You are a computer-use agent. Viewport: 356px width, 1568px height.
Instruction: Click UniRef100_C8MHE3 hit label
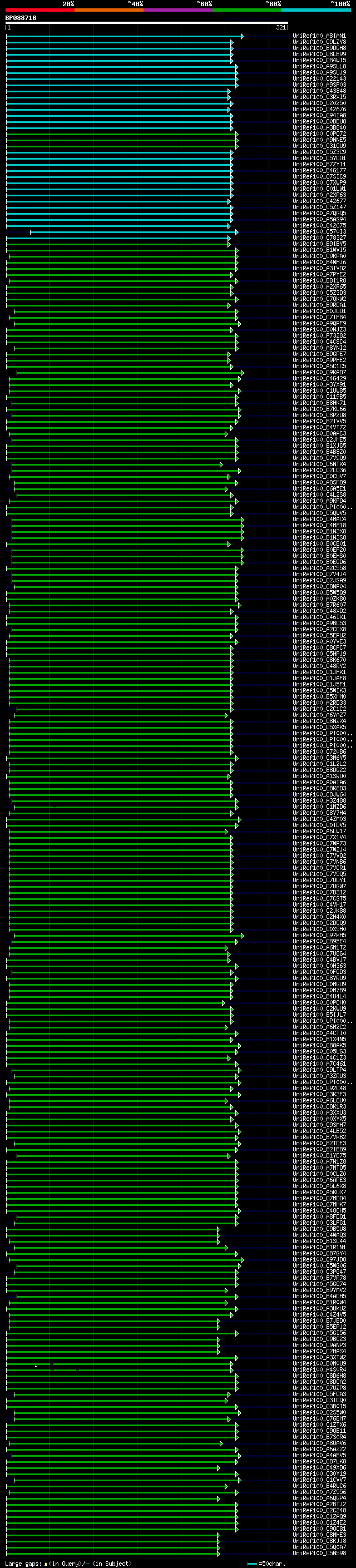pos(319,1535)
